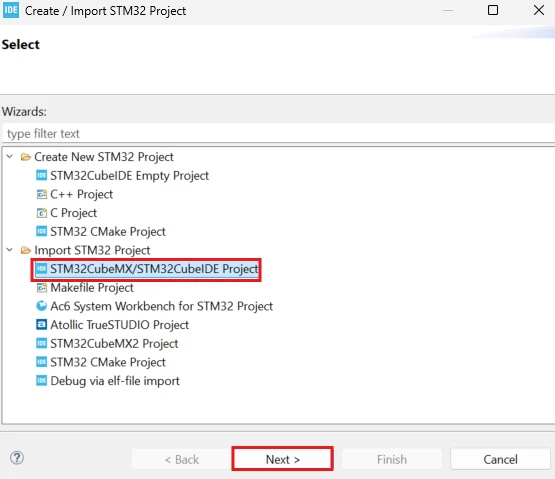This screenshot has width=555, height=479.
Task: Click the Atollic TrueSTUDIO icon
Action: point(41,325)
